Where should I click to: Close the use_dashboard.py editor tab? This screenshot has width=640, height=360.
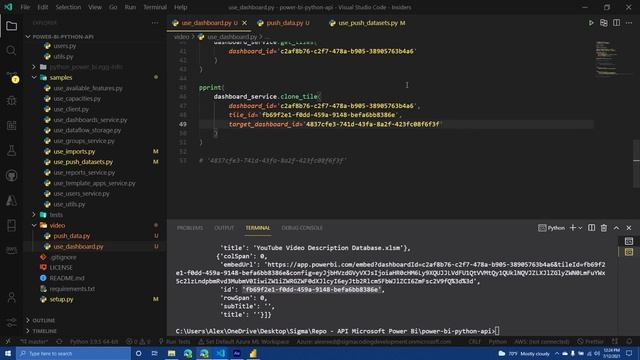(244, 23)
